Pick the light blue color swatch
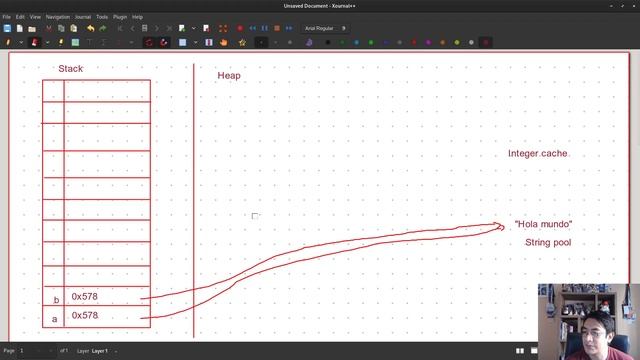The width and height of the screenshot is (640, 360). point(356,42)
